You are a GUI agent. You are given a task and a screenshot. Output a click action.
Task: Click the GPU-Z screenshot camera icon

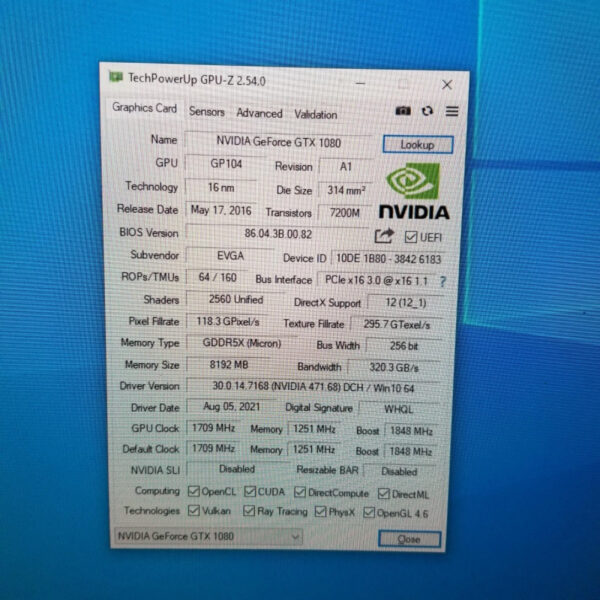(x=403, y=111)
